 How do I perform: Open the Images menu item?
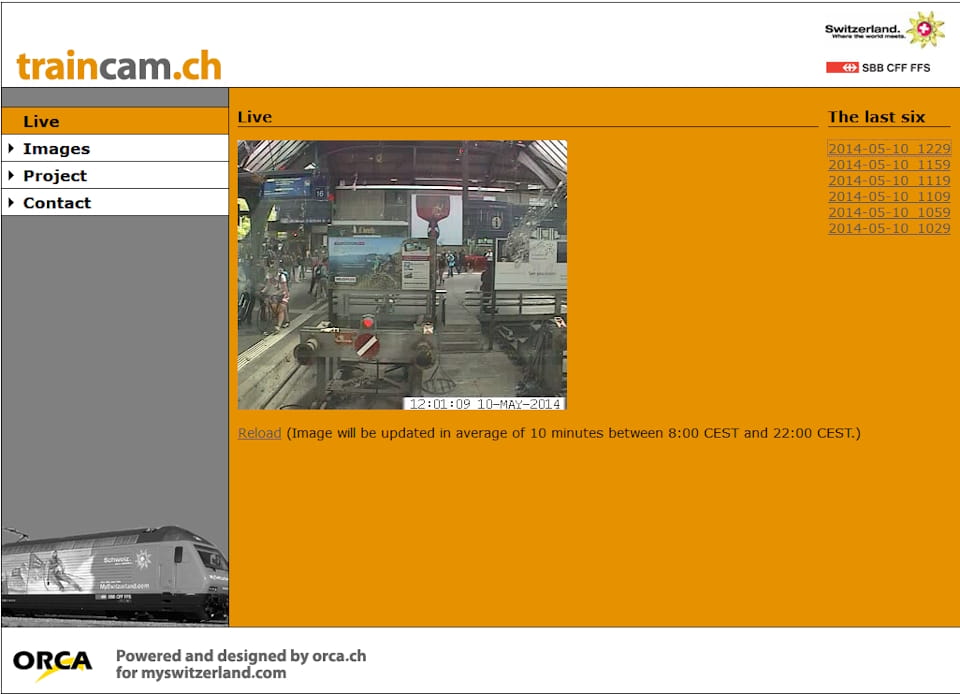[x=57, y=149]
